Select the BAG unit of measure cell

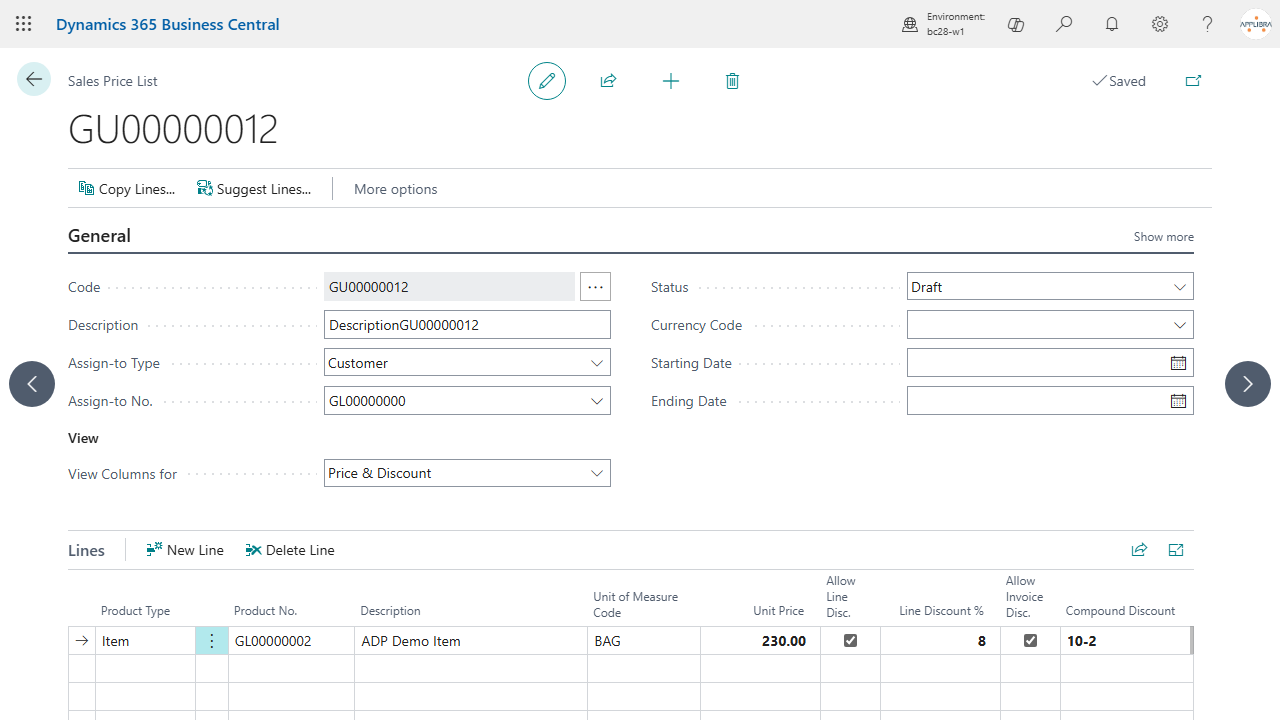click(644, 641)
